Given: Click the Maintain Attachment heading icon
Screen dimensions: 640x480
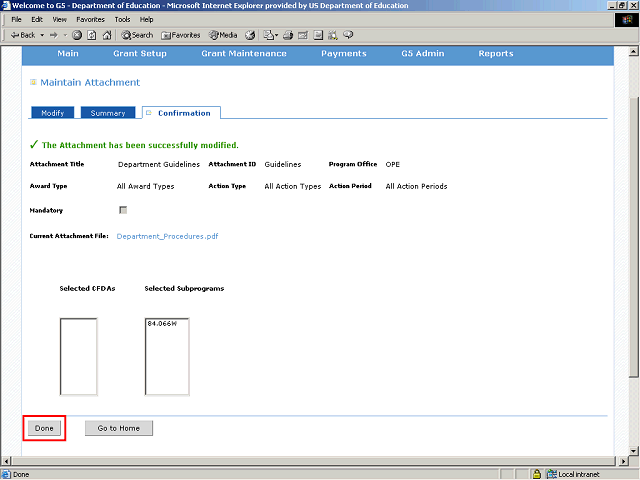Looking at the screenshot, I should (33, 82).
